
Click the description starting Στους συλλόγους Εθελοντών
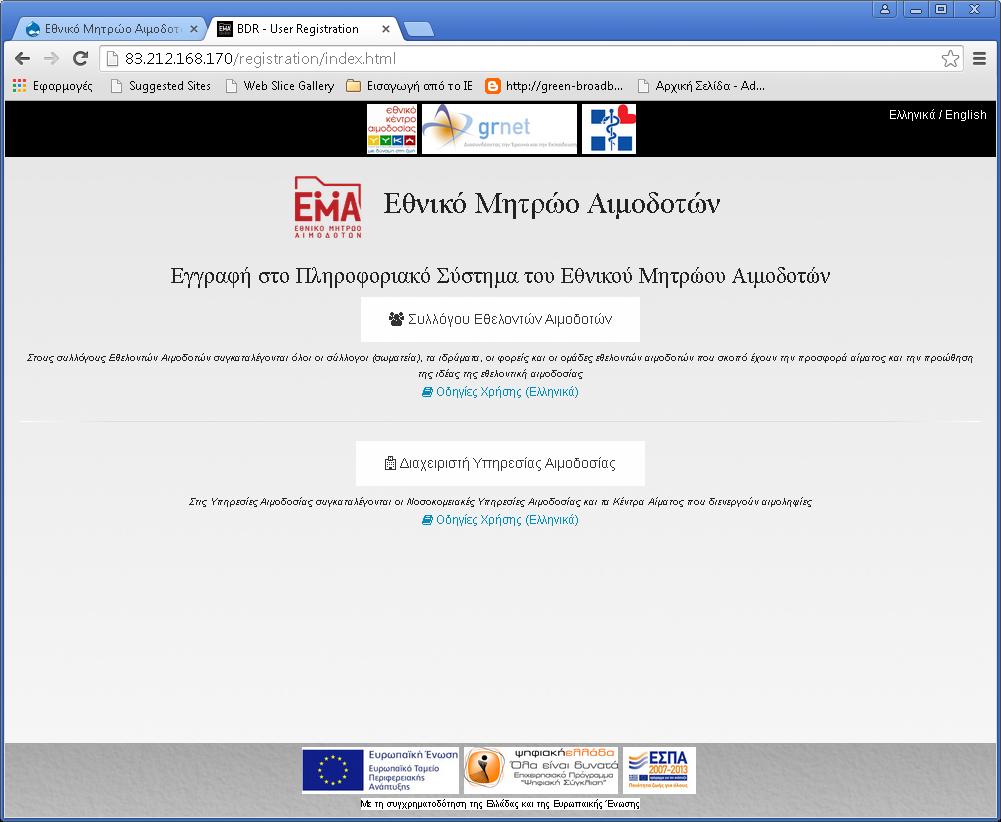pos(500,365)
